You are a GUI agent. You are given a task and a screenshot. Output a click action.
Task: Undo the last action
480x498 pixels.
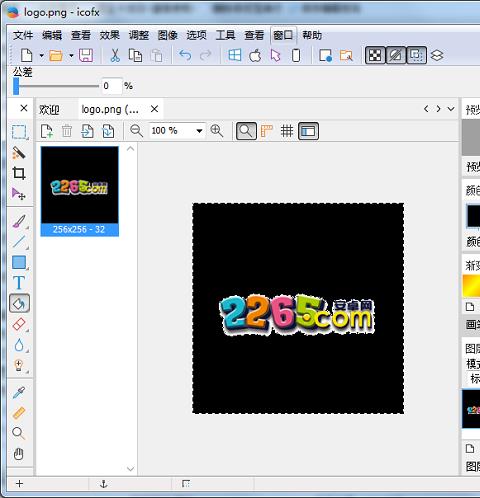click(185, 55)
